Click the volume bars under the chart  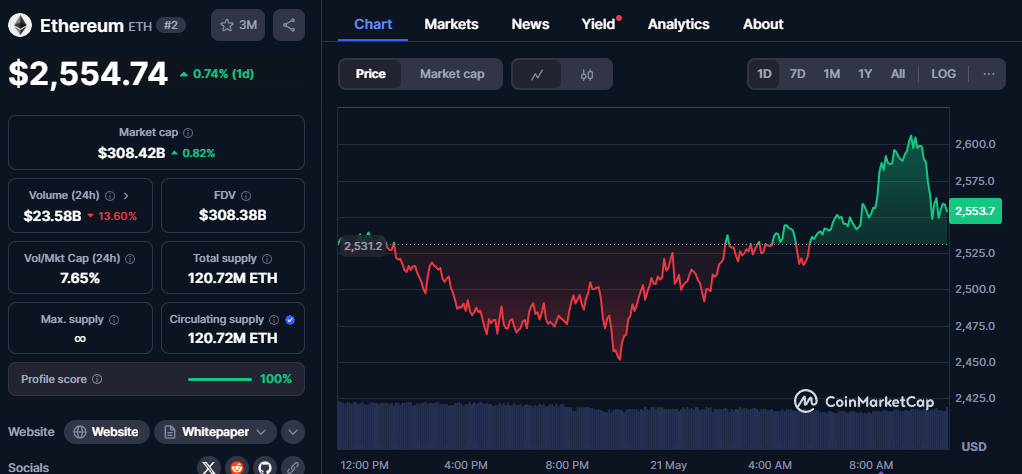point(643,425)
